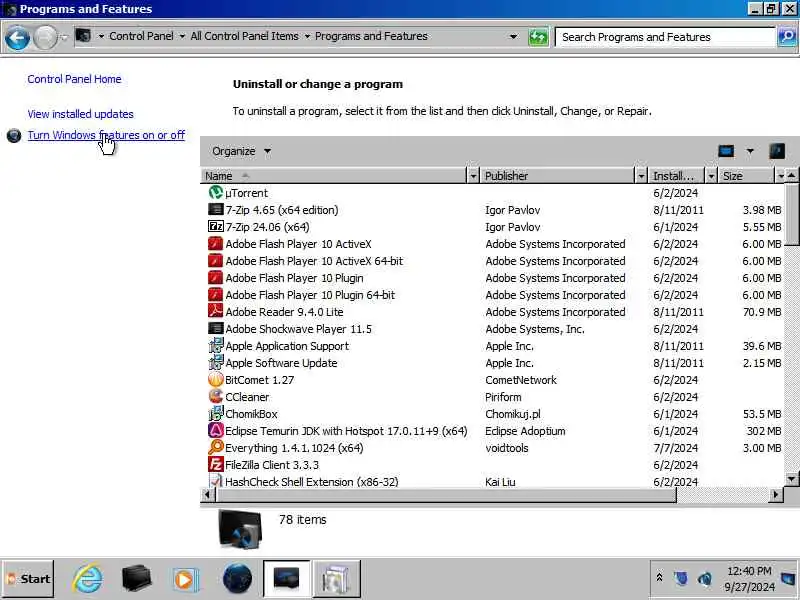Click the vertical scrollbar down arrow
The width and height of the screenshot is (800, 600).
click(791, 479)
